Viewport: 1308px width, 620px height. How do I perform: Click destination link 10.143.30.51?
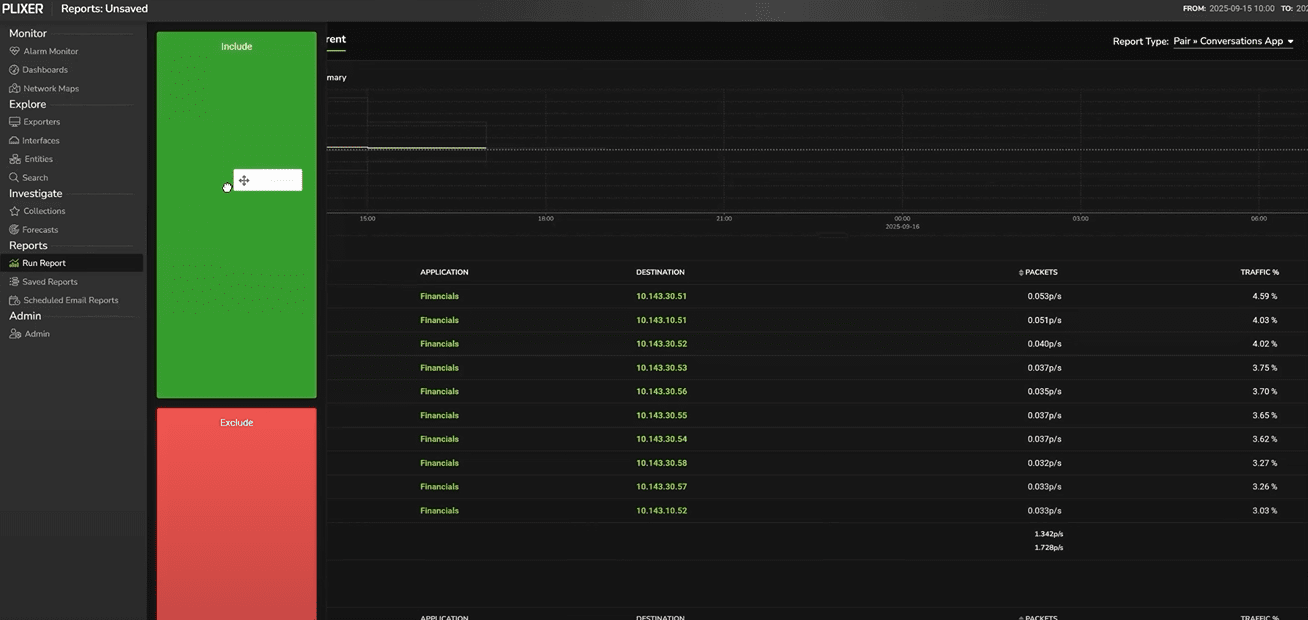661,297
